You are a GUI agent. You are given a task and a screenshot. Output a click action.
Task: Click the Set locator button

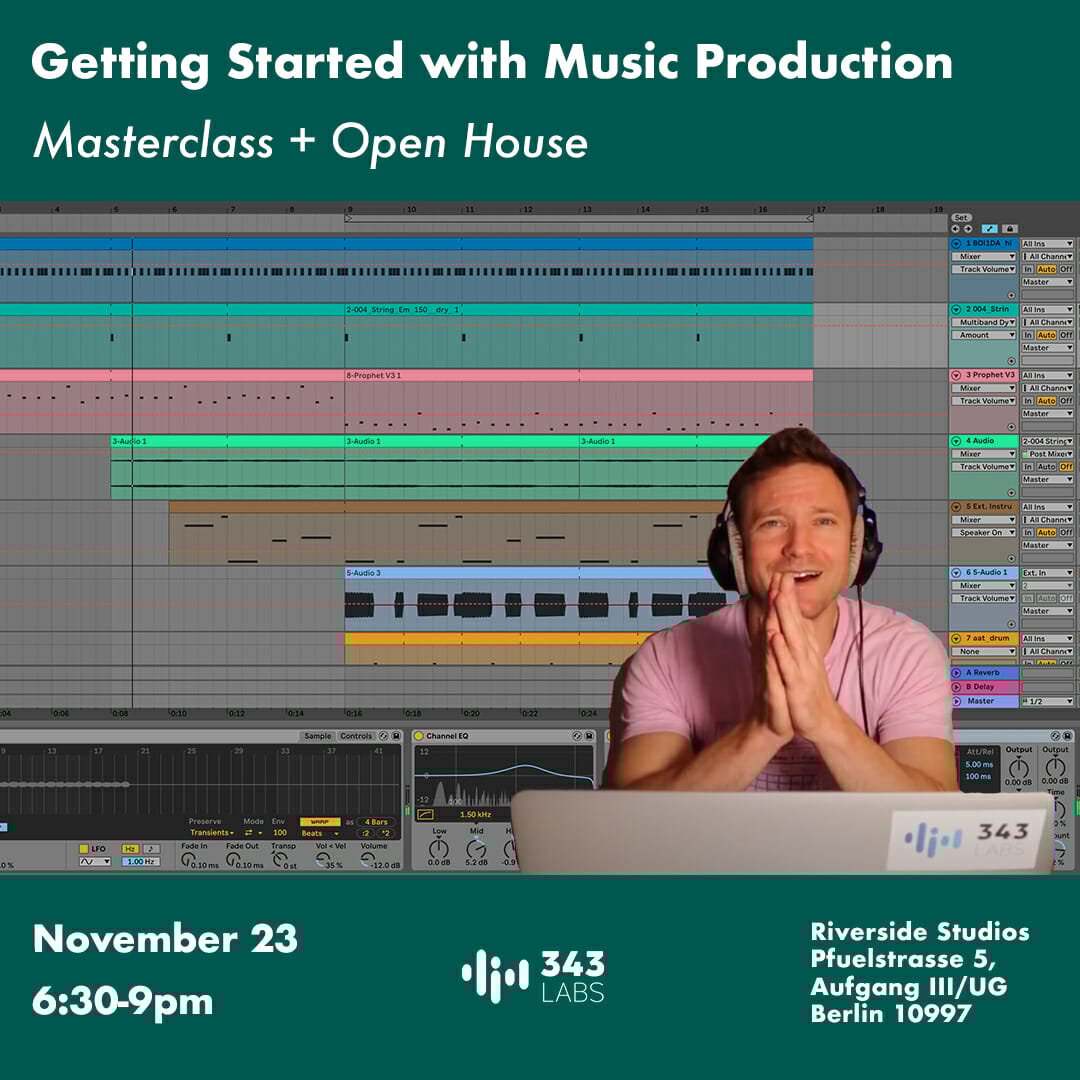(x=962, y=218)
